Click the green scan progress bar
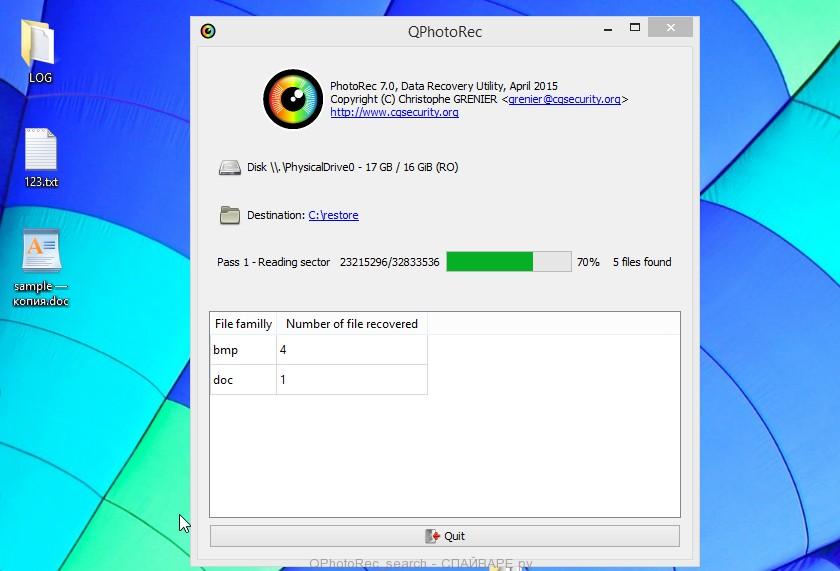 tap(509, 262)
